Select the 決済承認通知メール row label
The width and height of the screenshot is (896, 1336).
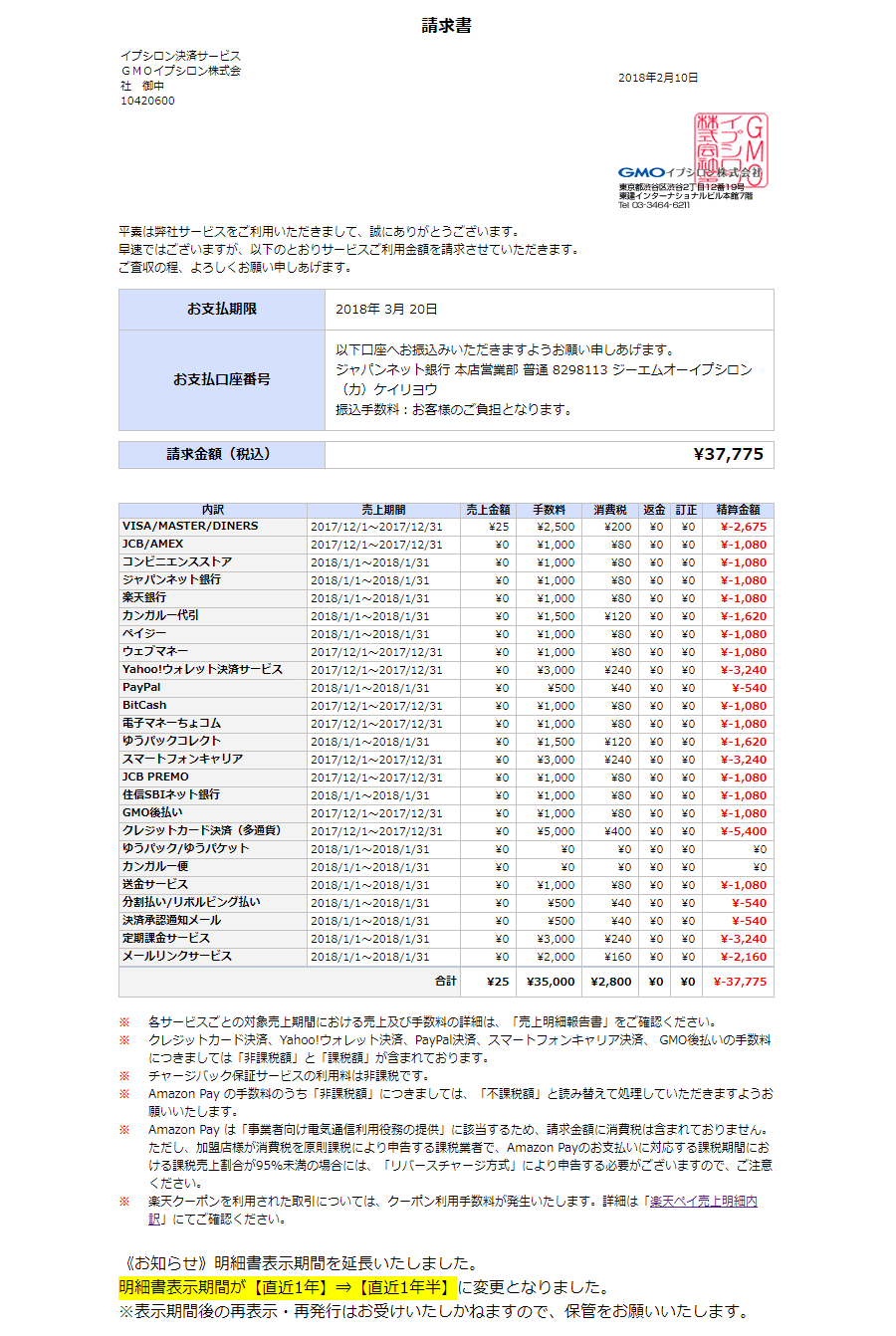point(172,920)
